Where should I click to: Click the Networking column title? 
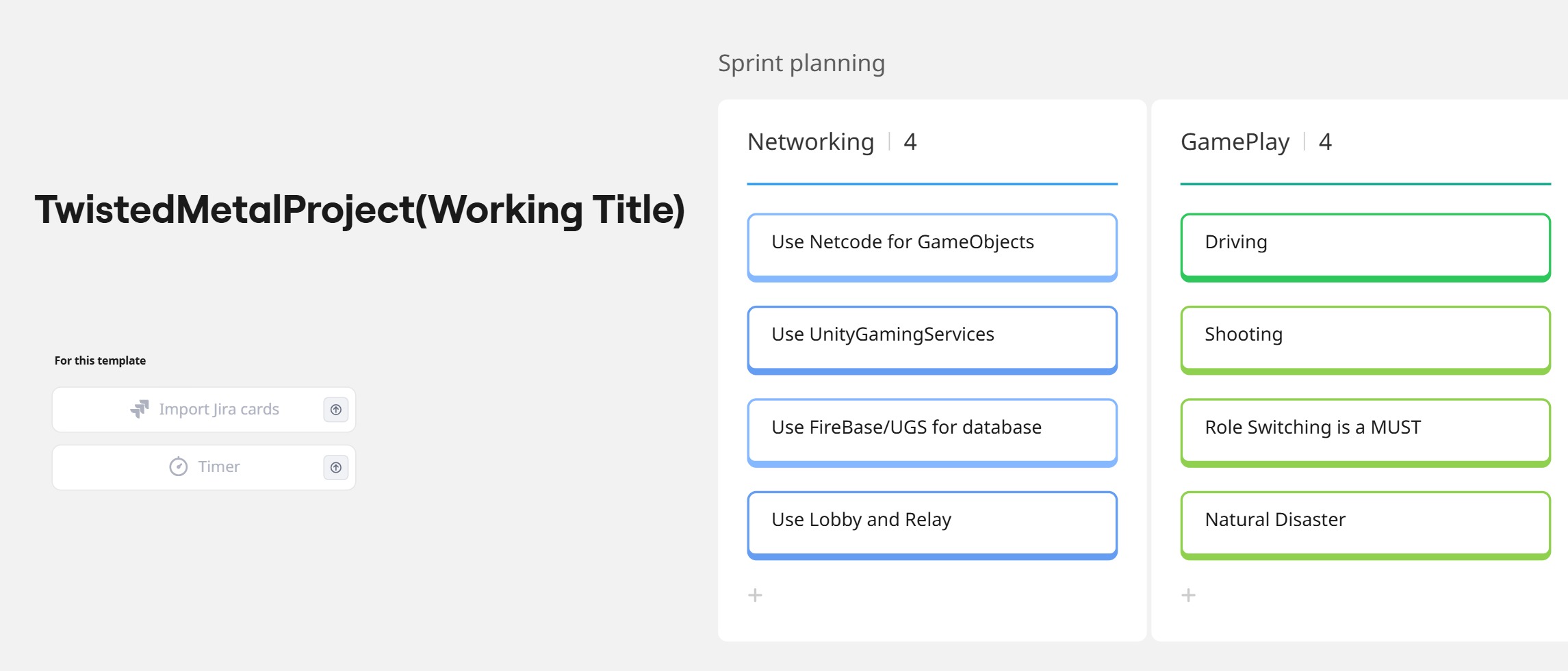(x=810, y=142)
